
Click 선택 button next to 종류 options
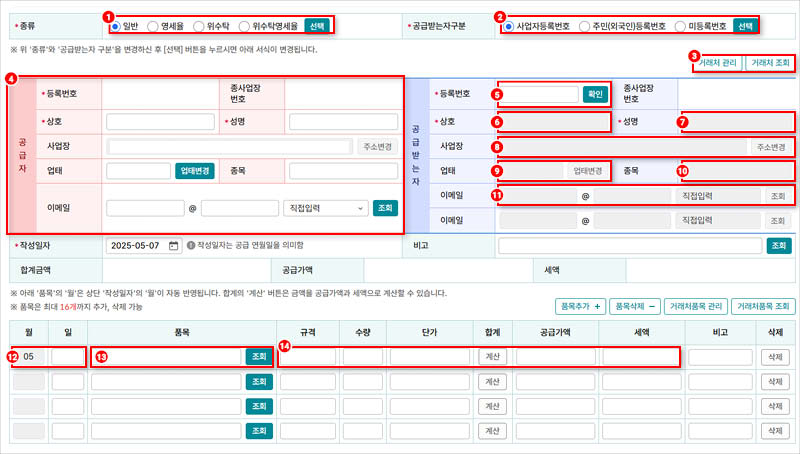pyautogui.click(x=317, y=26)
